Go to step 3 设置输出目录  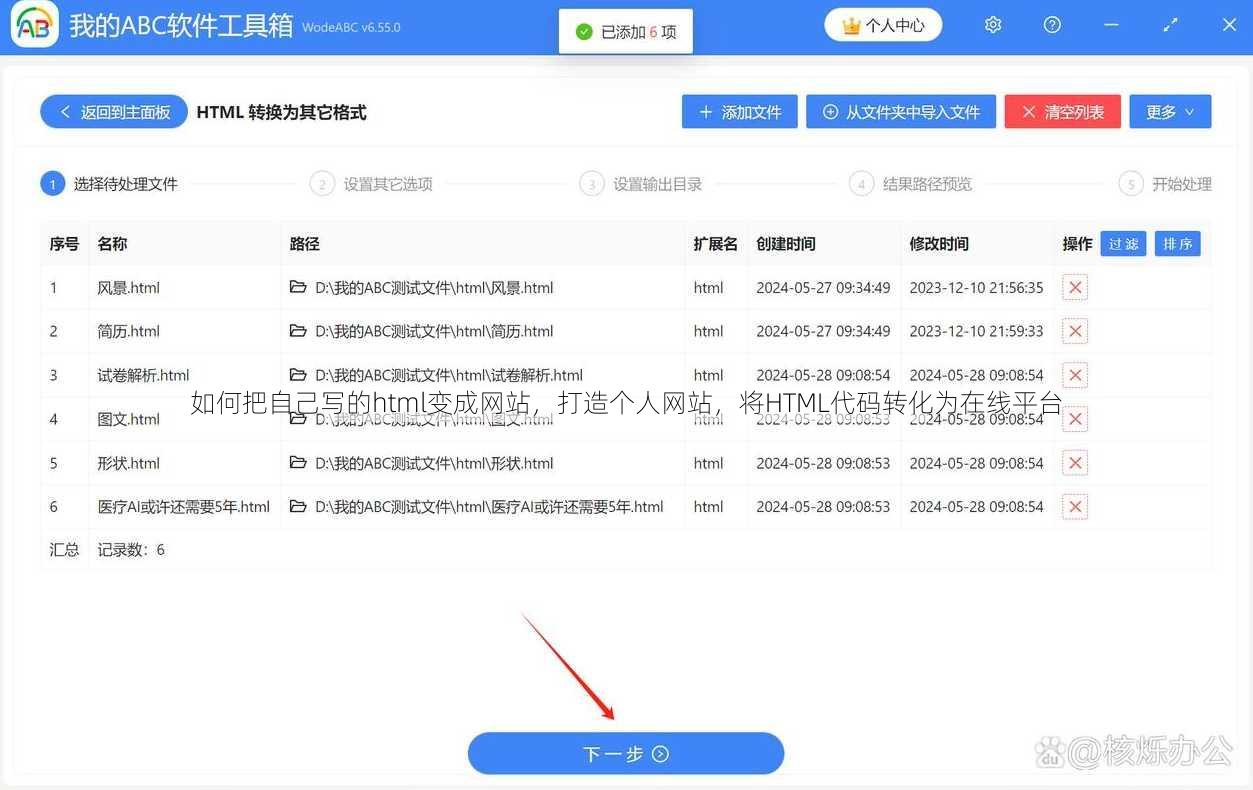coord(641,184)
